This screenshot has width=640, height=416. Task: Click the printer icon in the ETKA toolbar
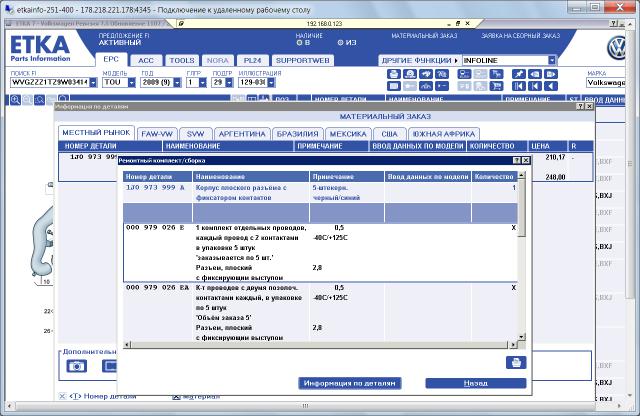[393, 74]
